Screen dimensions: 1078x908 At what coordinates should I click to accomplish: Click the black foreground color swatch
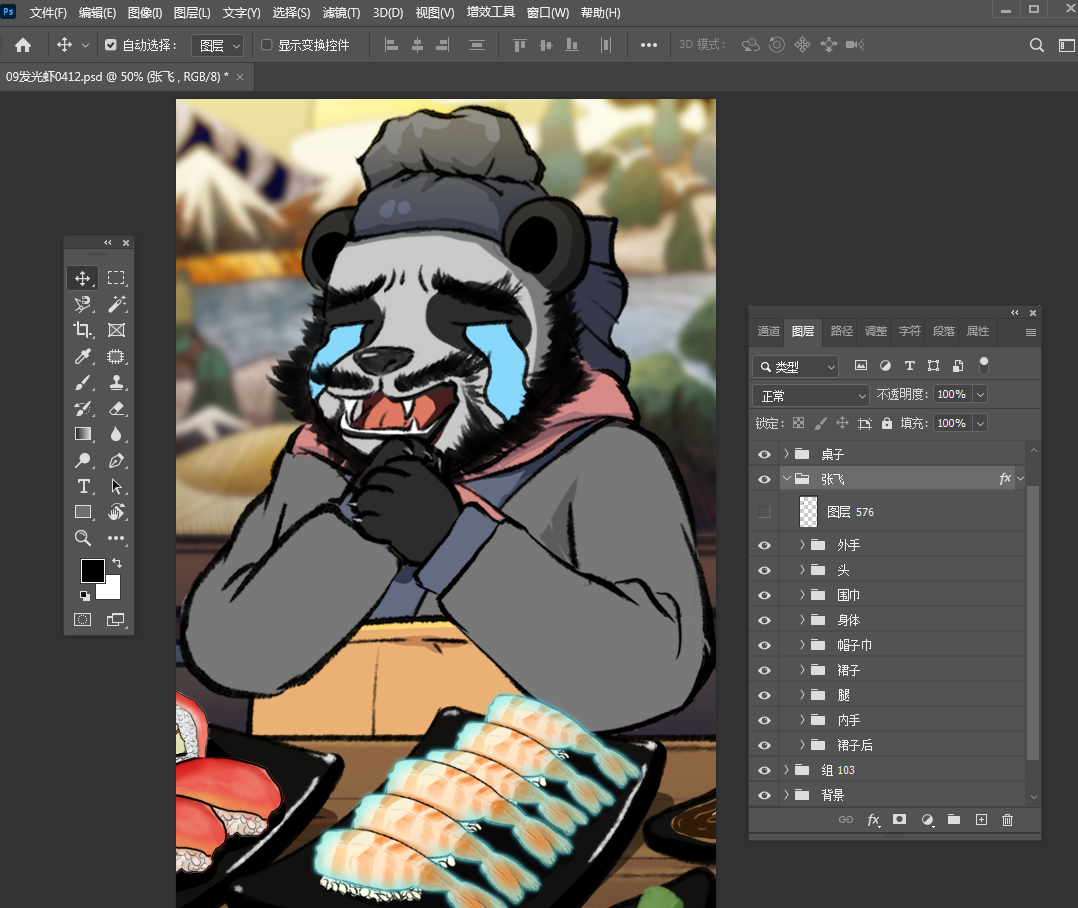click(x=91, y=569)
